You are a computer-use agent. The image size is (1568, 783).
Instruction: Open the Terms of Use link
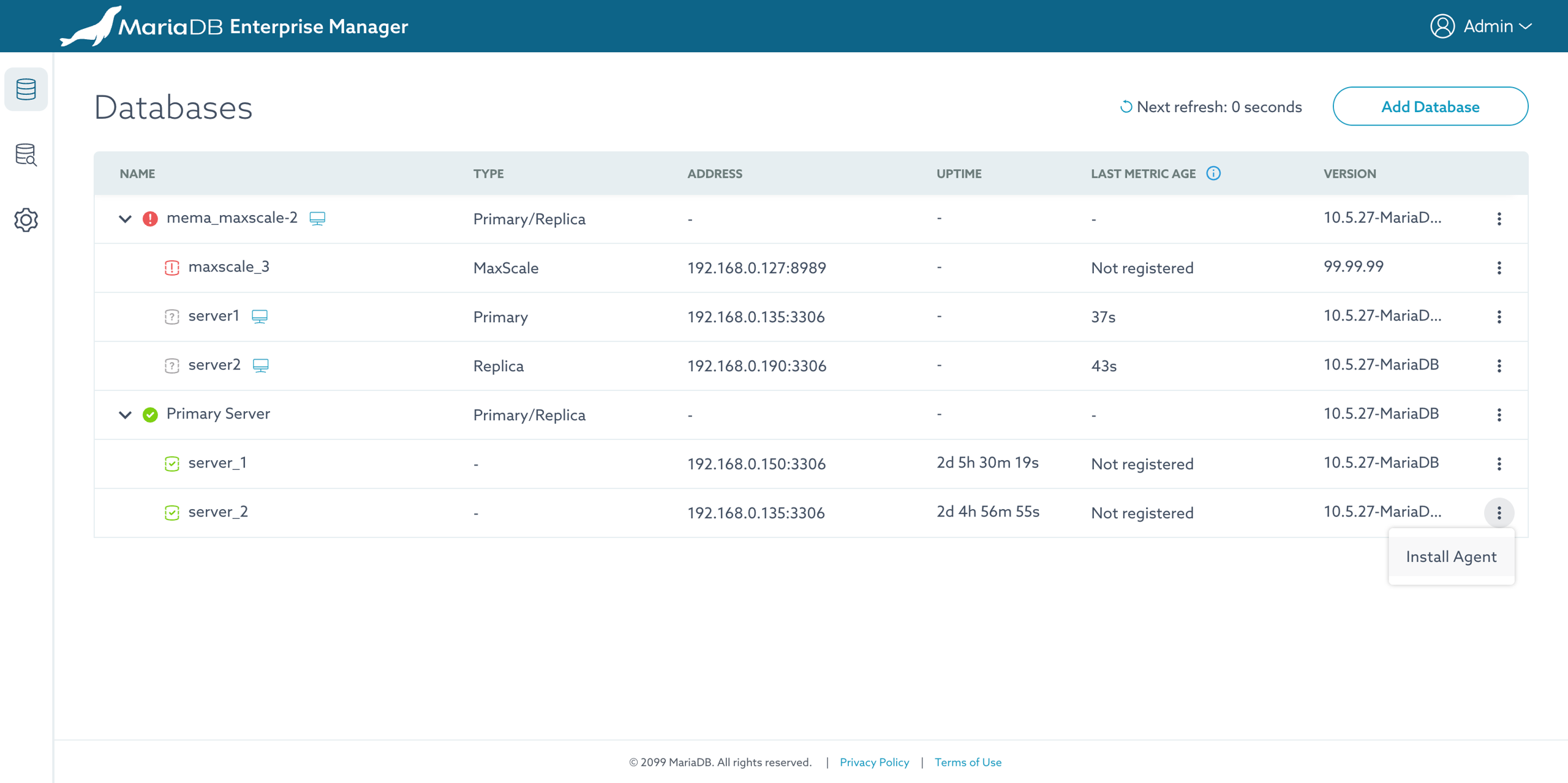[x=968, y=762]
